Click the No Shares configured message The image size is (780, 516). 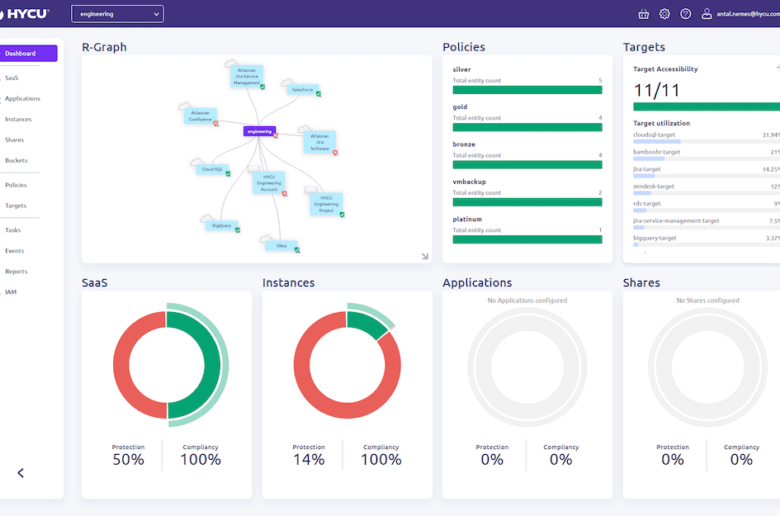point(707,301)
